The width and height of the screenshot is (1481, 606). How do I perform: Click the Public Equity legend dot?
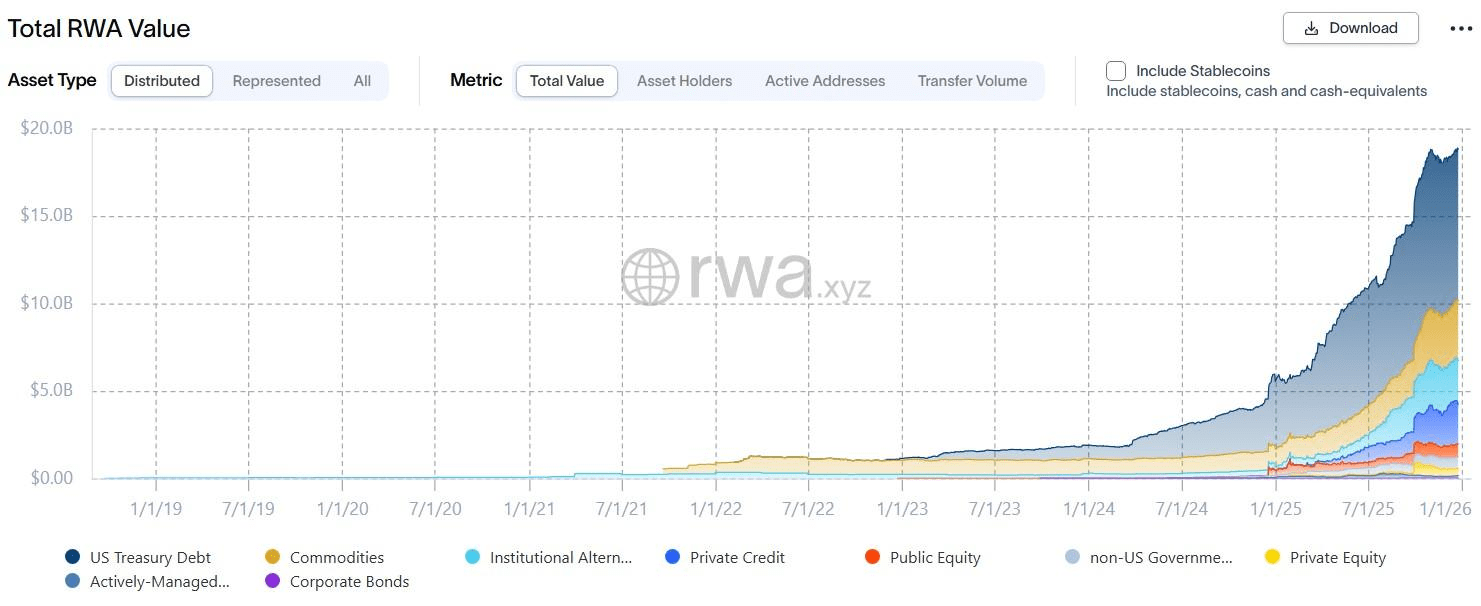[x=873, y=557]
